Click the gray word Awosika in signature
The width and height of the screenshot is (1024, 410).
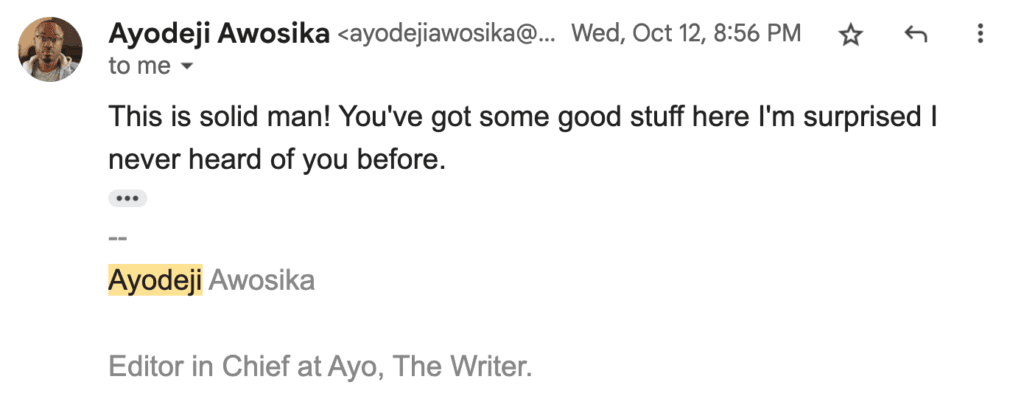[261, 280]
